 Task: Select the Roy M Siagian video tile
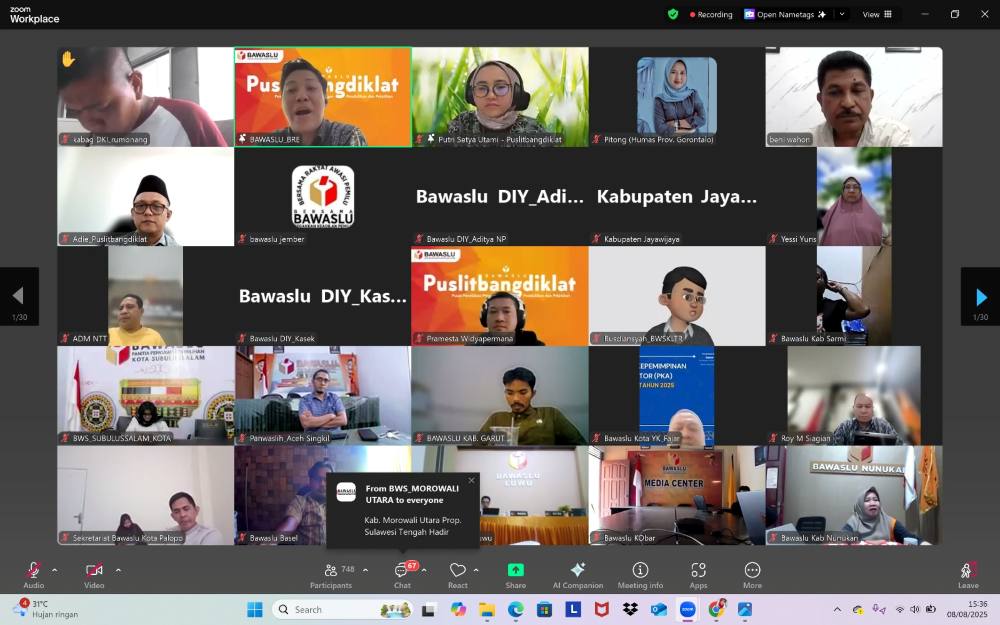[x=854, y=395]
